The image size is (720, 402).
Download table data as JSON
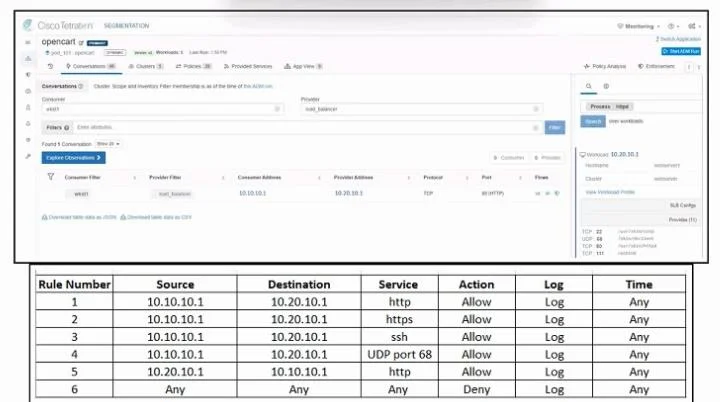pyautogui.click(x=79, y=217)
